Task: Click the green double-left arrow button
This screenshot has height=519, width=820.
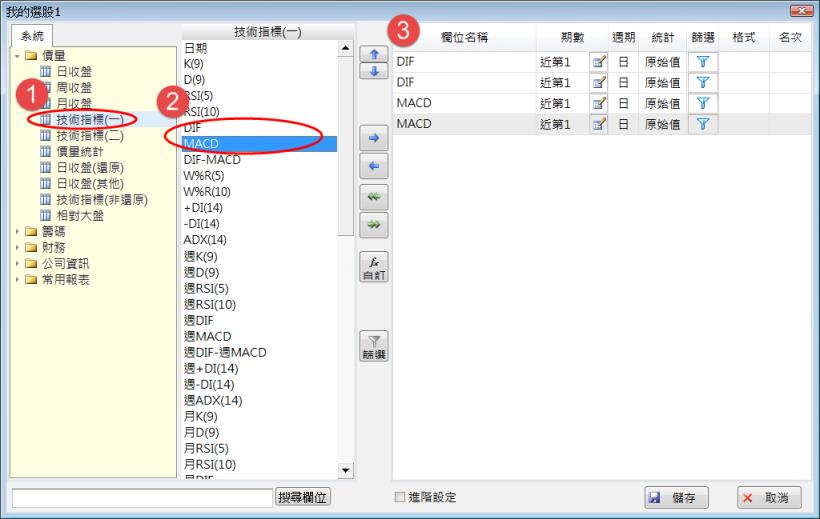Action: point(373,198)
